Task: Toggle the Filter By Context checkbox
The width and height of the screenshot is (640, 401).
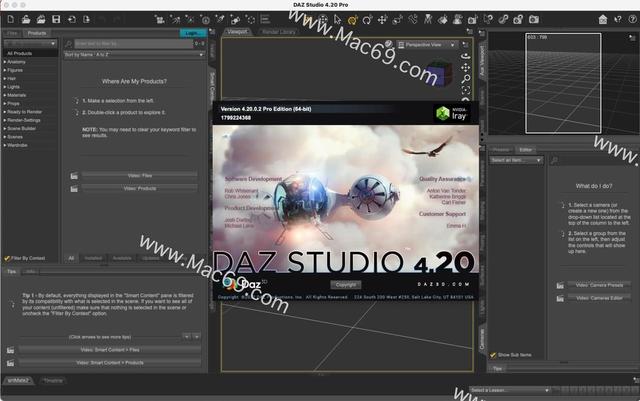Action: (7, 258)
